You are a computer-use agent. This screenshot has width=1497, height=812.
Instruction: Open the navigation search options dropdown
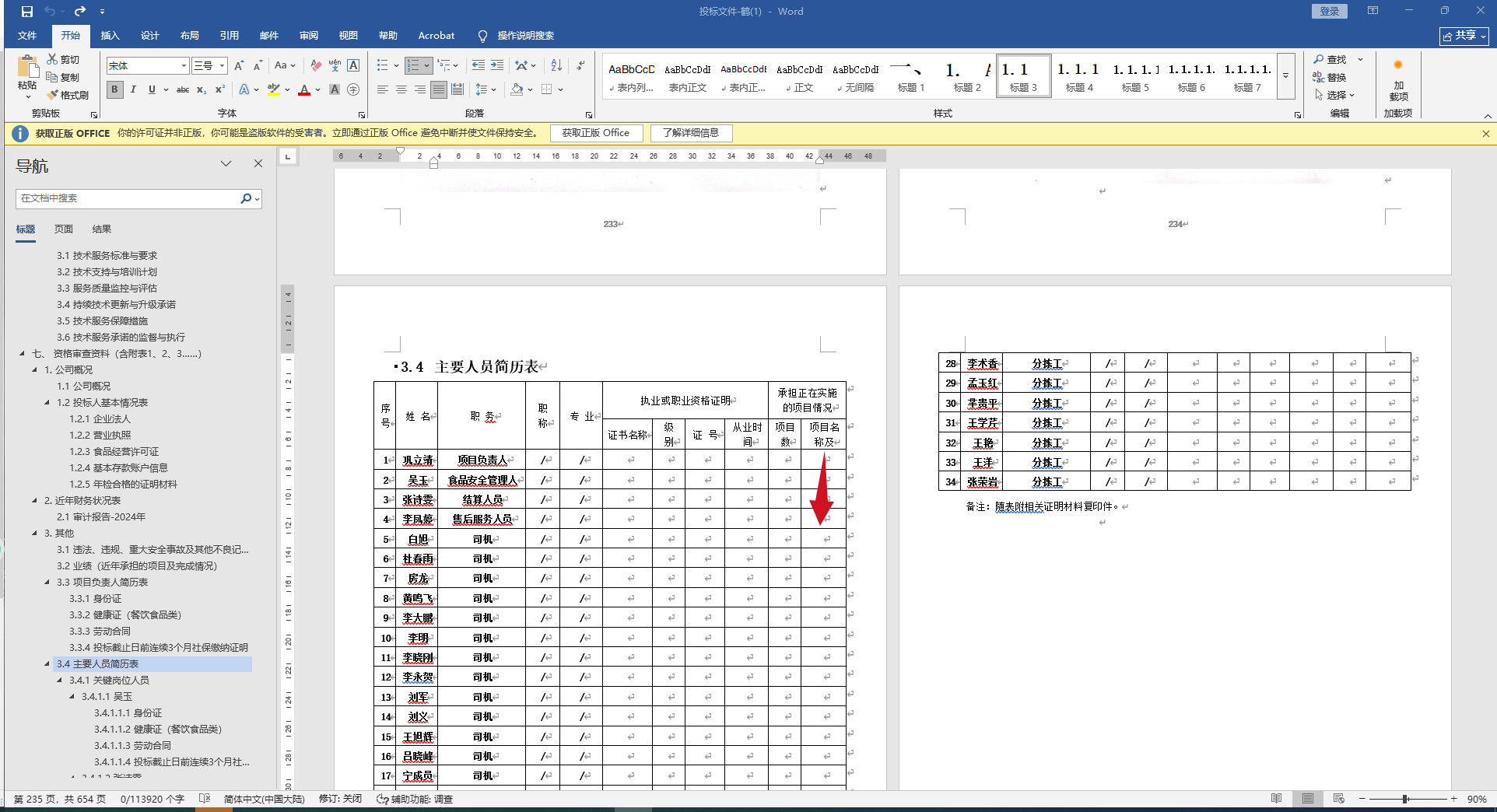pos(258,199)
